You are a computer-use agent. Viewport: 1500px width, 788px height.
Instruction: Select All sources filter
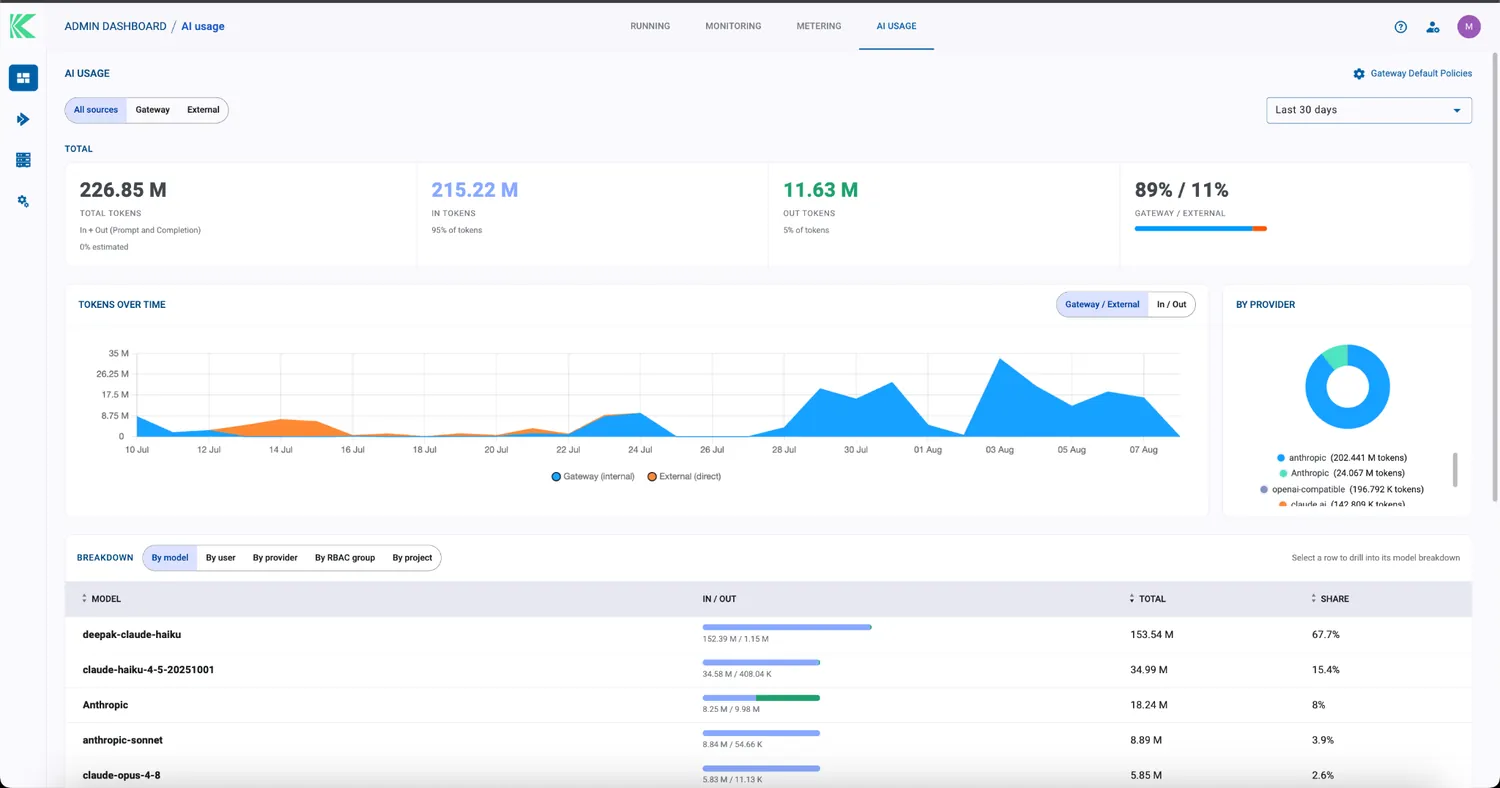96,110
